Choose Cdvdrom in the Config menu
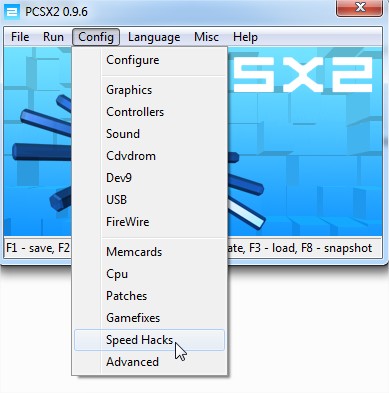 click(149, 156)
